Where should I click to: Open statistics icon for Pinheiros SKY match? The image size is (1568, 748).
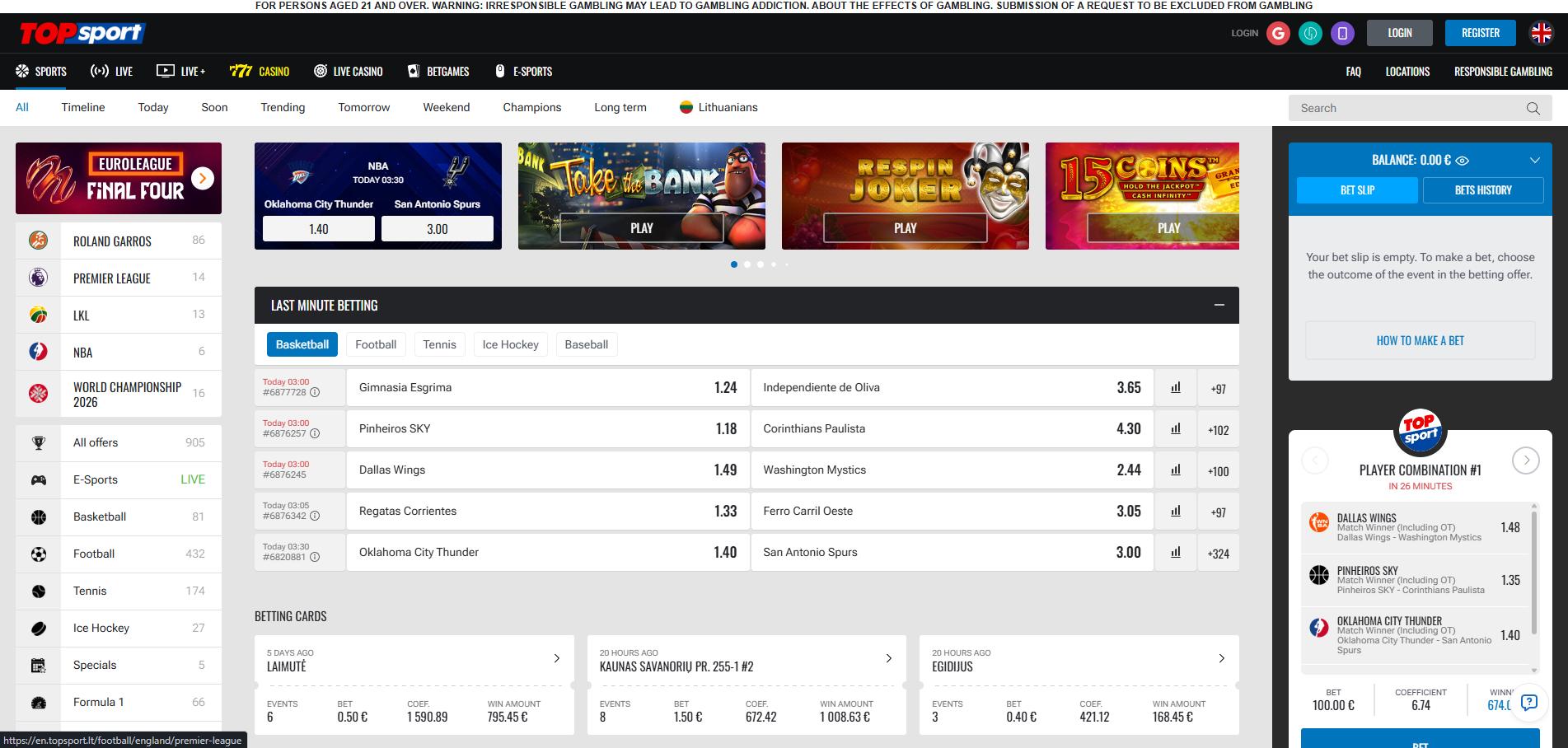click(1176, 428)
